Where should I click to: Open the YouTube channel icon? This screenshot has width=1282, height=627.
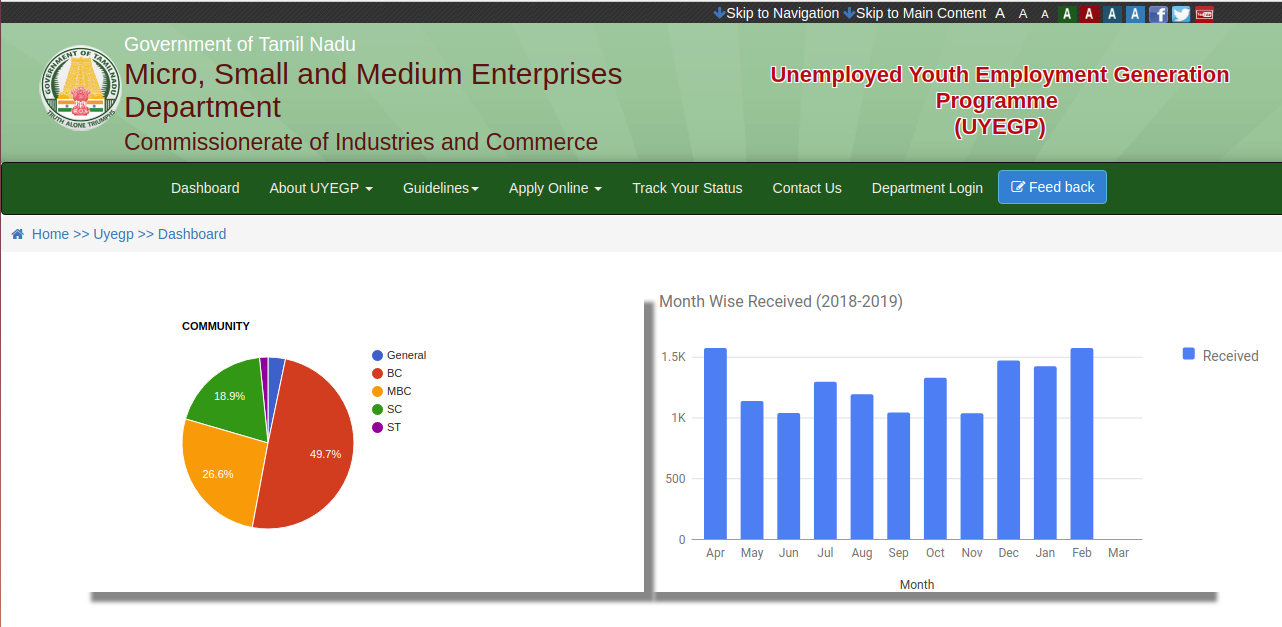pyautogui.click(x=1204, y=14)
